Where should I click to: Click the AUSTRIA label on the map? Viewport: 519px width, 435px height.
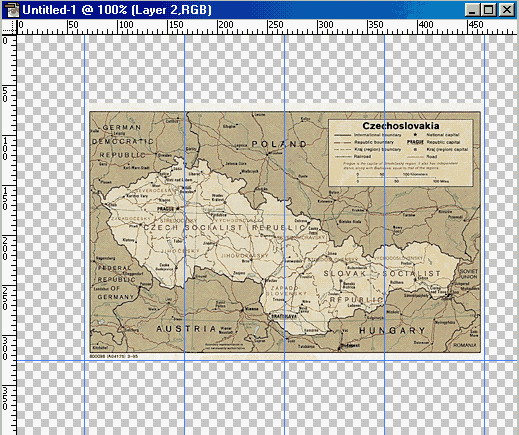186,329
